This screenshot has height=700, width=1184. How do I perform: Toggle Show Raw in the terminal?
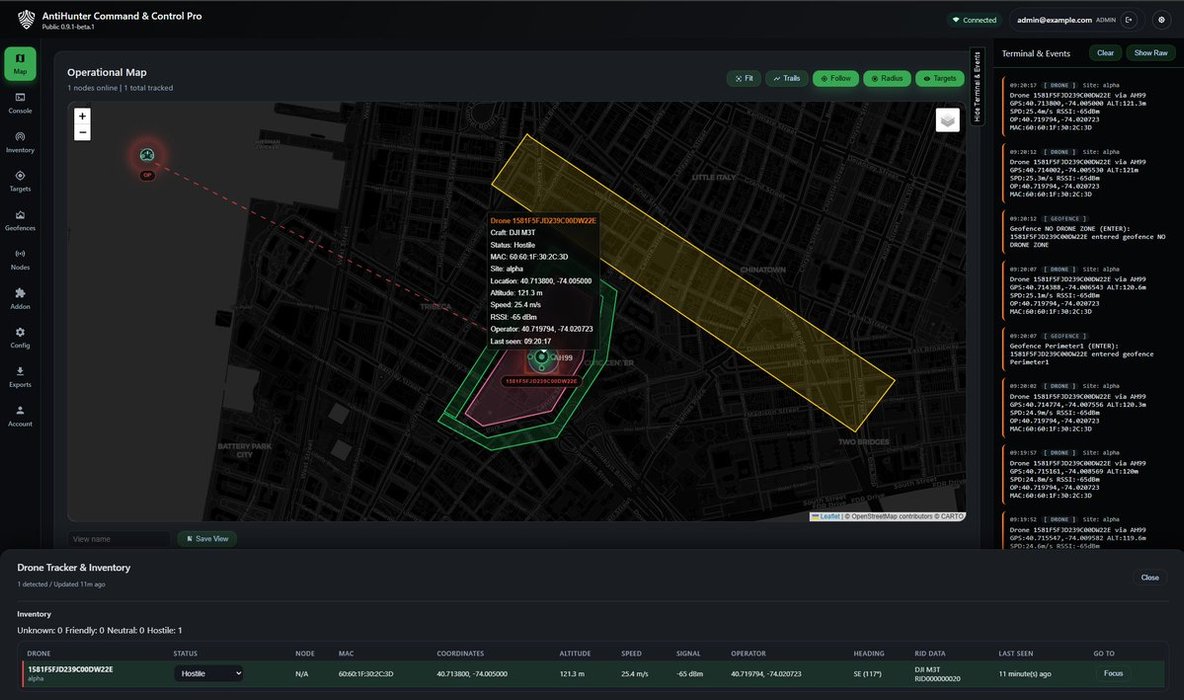1151,53
